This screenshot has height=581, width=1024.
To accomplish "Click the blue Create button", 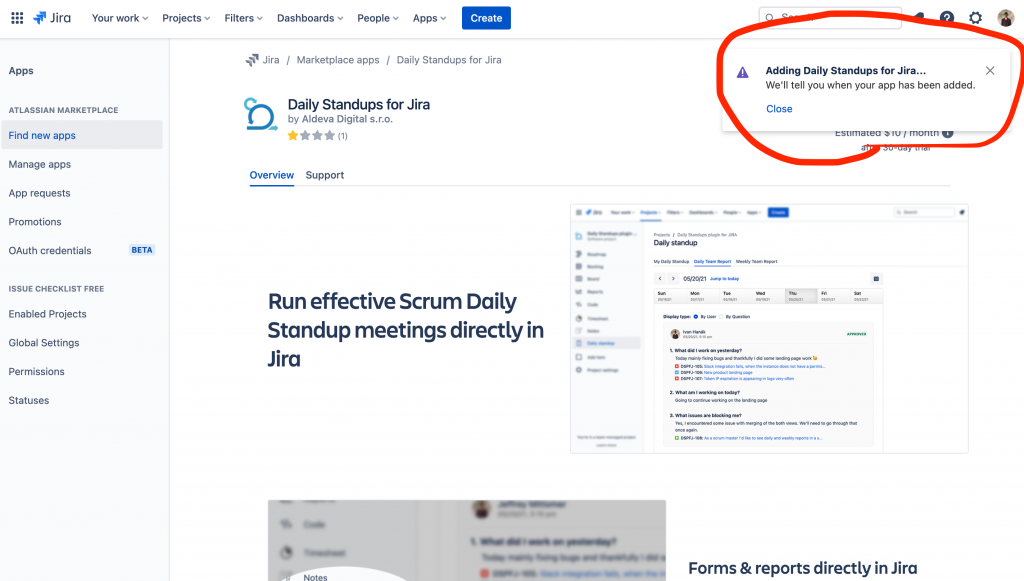I will click(x=487, y=18).
